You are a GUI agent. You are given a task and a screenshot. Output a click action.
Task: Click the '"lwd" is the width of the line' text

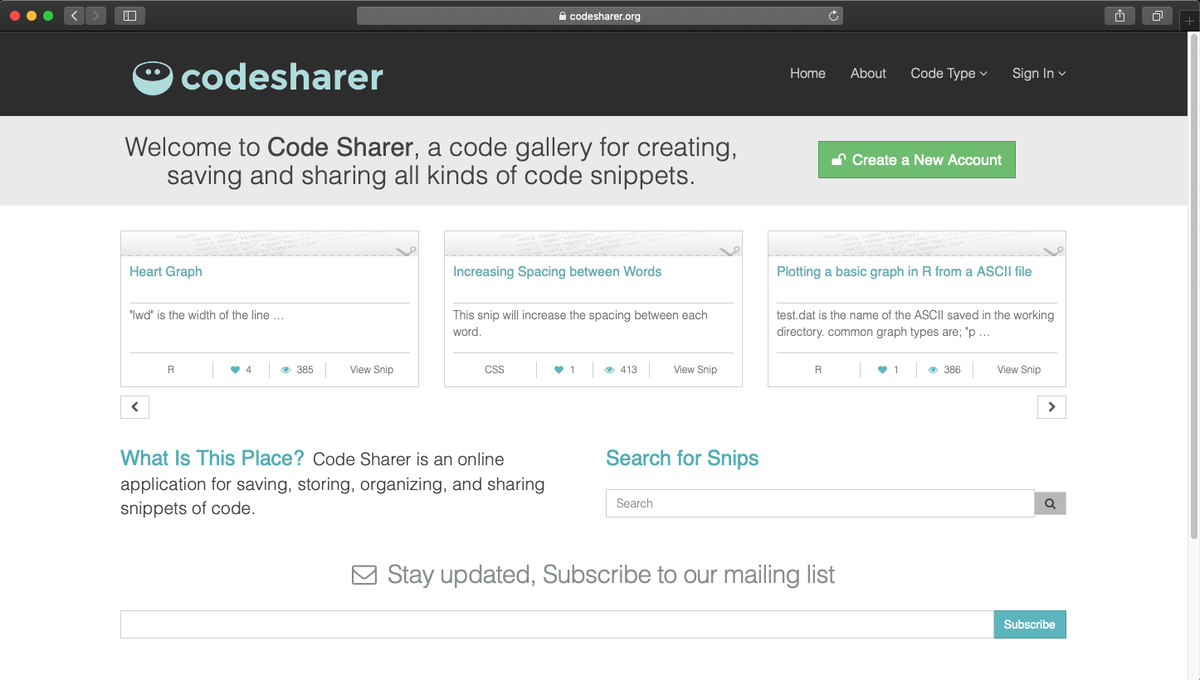pos(206,315)
